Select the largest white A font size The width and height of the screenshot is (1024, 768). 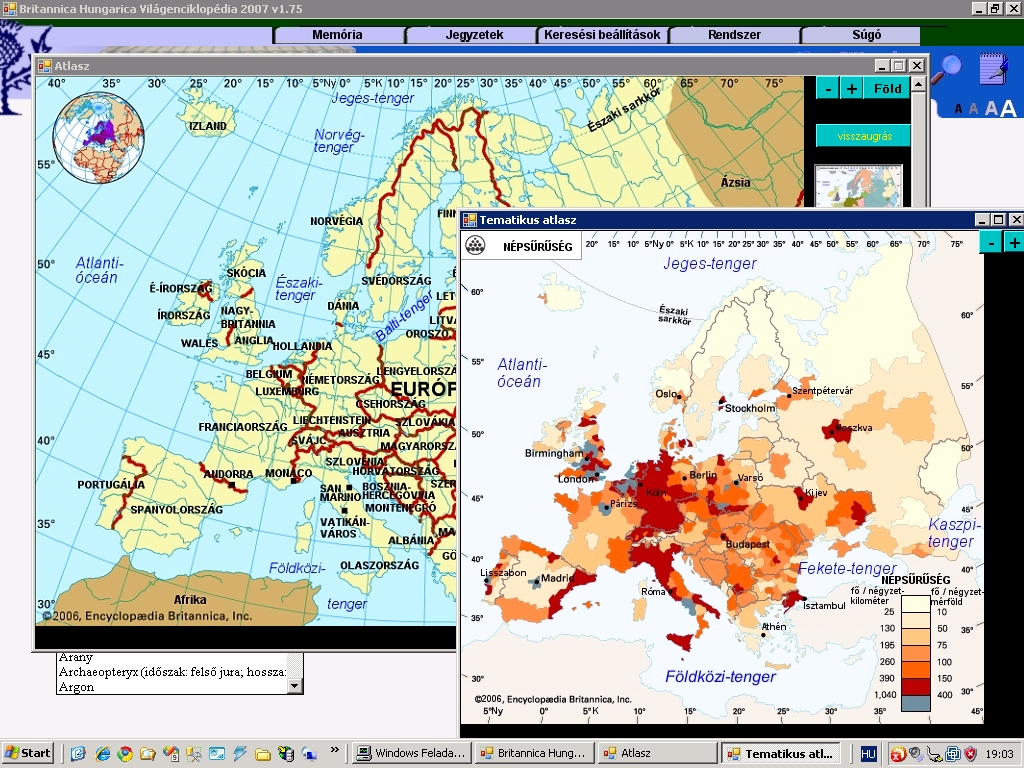point(1008,108)
